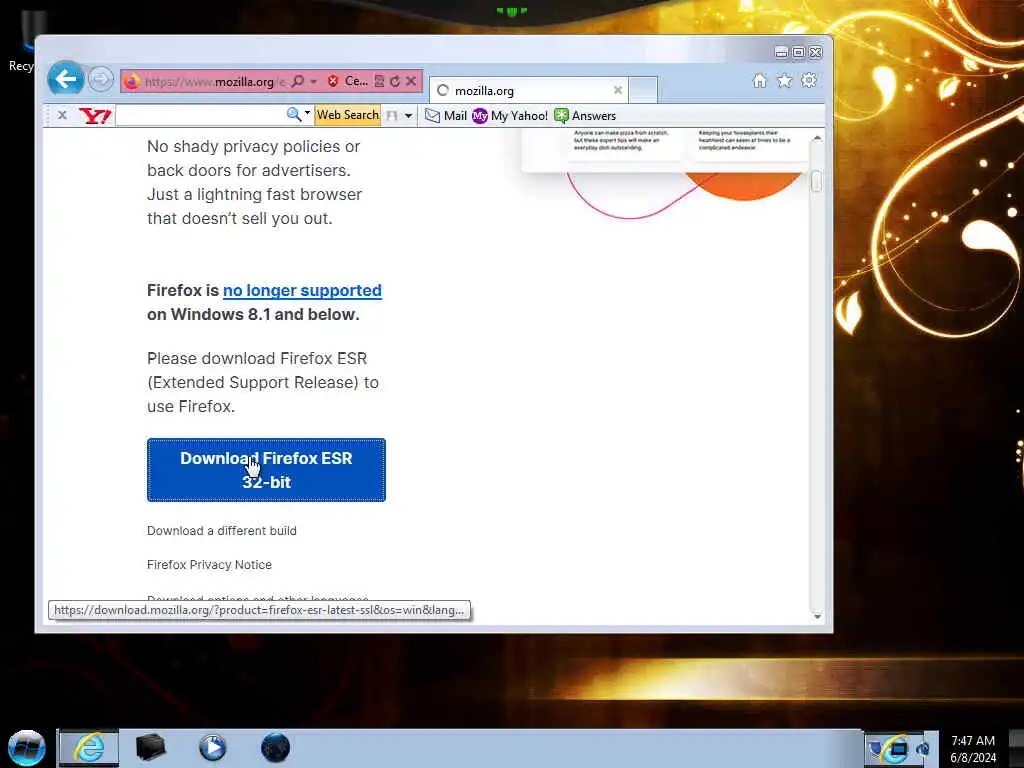Click the Yahoo! logo on toolbar
This screenshot has width=1024, height=768.
coord(95,116)
